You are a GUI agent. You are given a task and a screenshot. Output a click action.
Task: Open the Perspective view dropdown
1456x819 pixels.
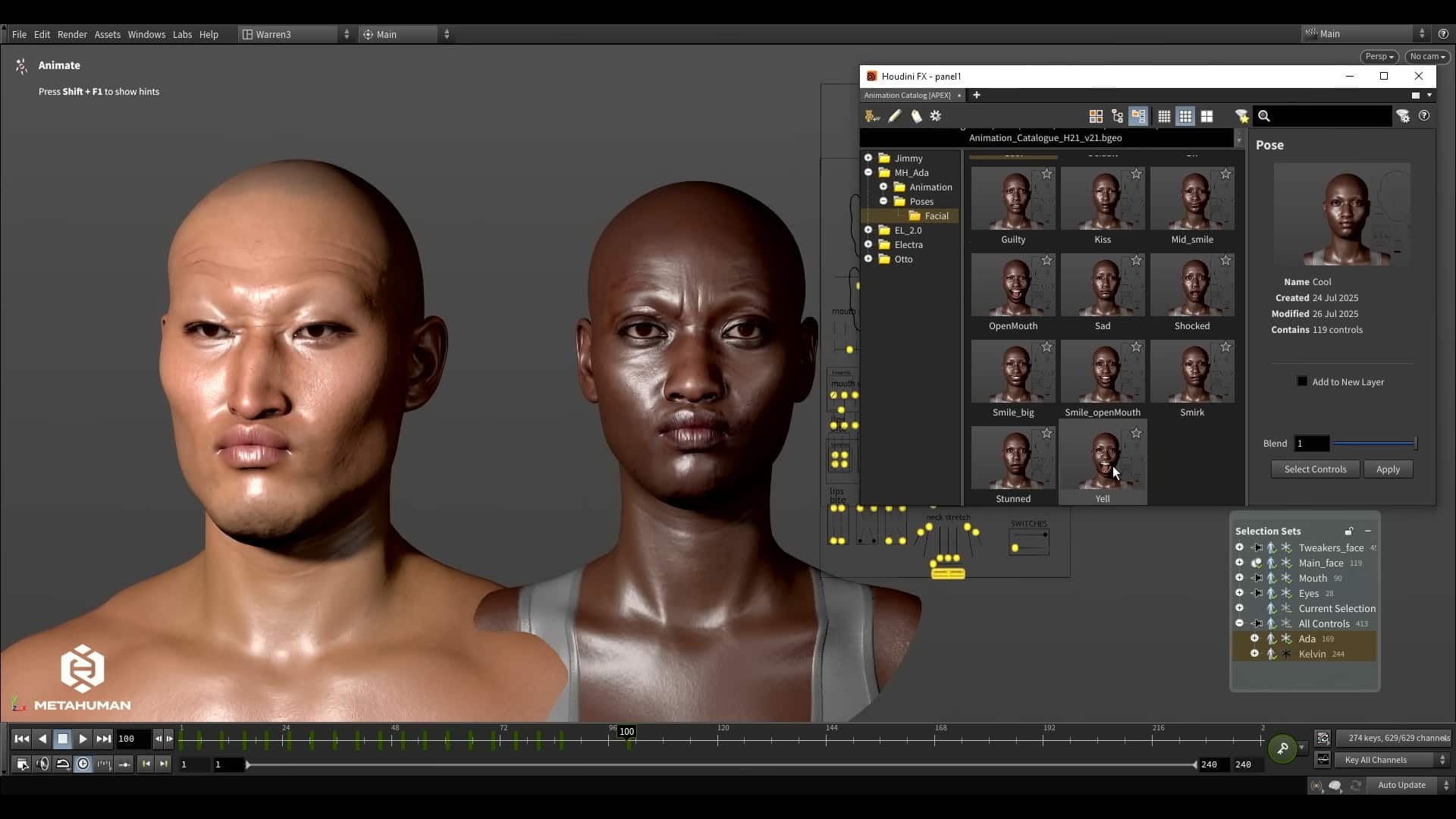pyautogui.click(x=1378, y=56)
